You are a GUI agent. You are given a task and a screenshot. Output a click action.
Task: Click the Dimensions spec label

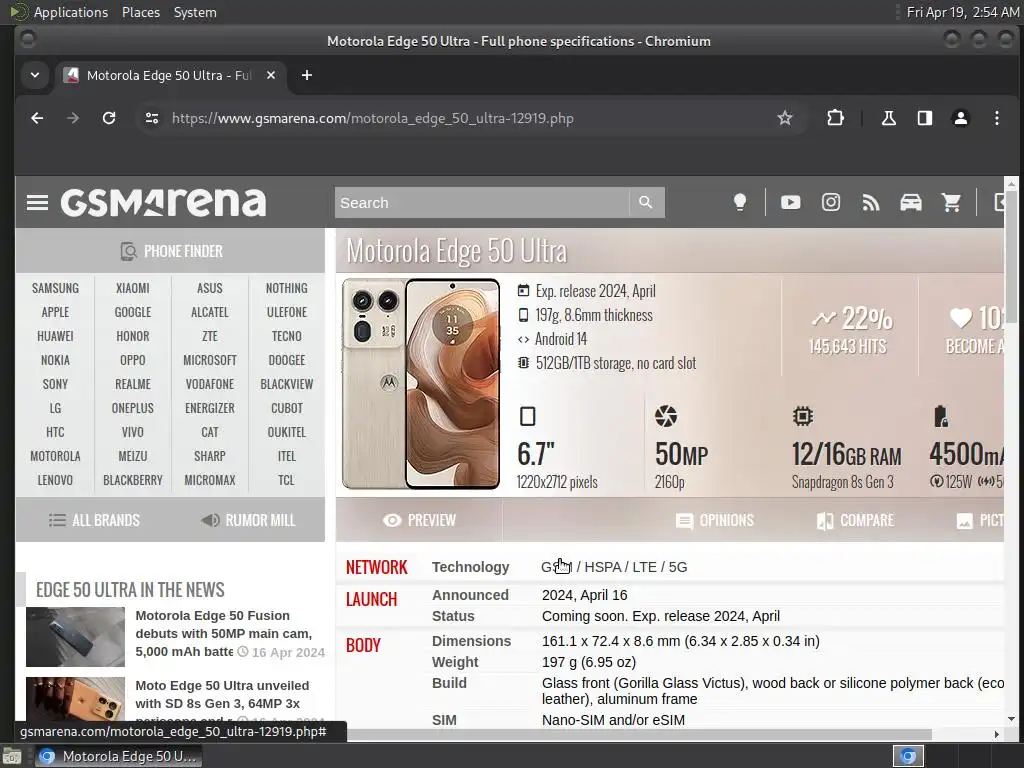tap(472, 641)
